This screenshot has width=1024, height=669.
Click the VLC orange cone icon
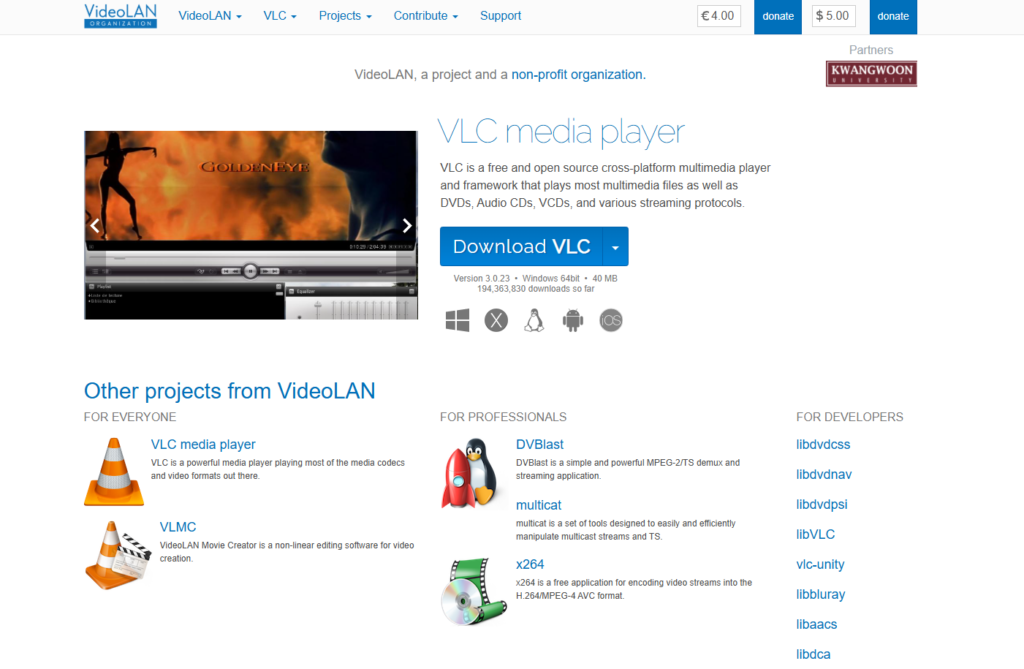pos(113,472)
